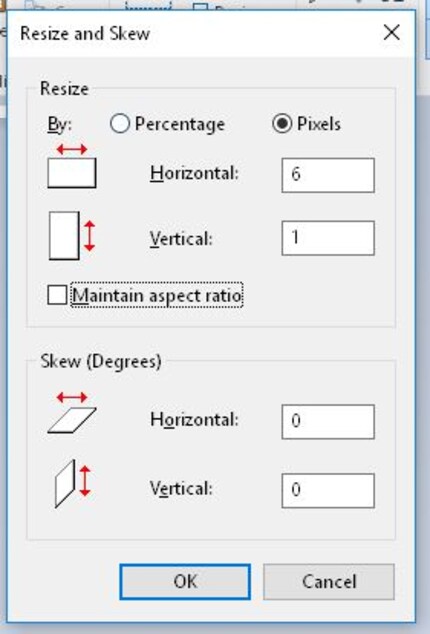The width and height of the screenshot is (430, 634).
Task: Click the Skew Vertical label
Action: coord(181,488)
